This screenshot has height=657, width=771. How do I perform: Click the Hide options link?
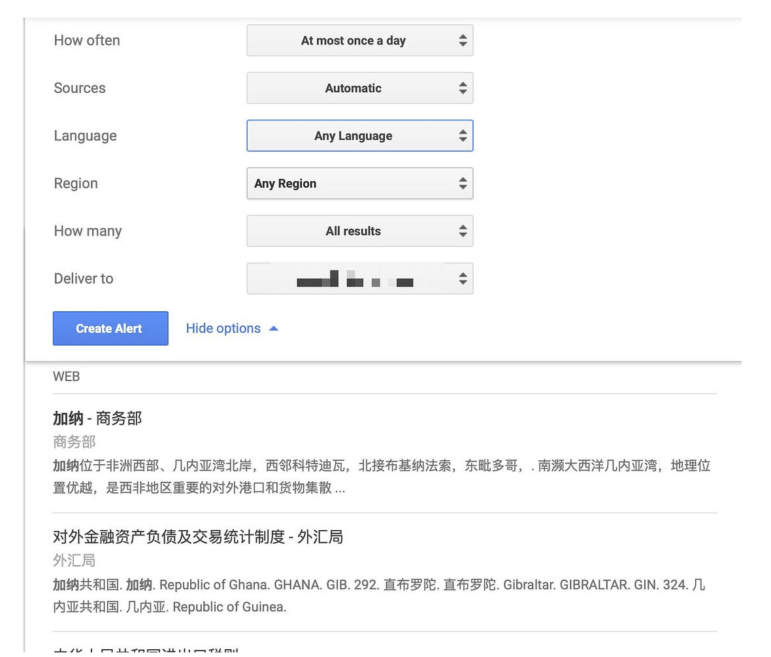(x=223, y=328)
